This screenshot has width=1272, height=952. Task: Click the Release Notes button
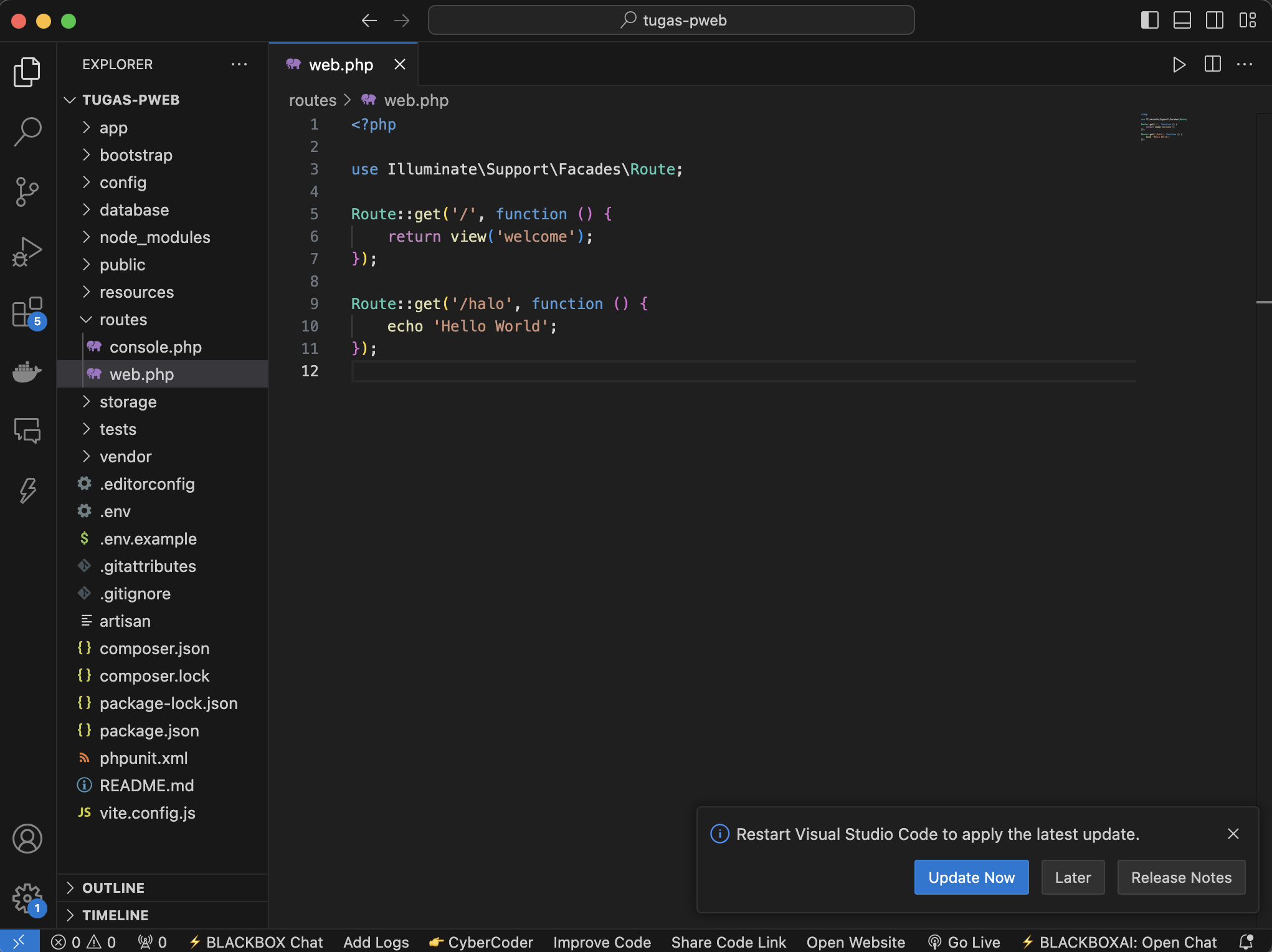point(1181,877)
